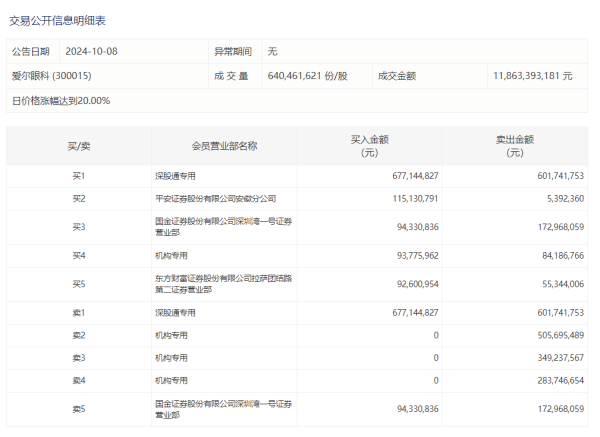
Task: Click the 日价格涨幅达到20.00% note
Action: 61,101
